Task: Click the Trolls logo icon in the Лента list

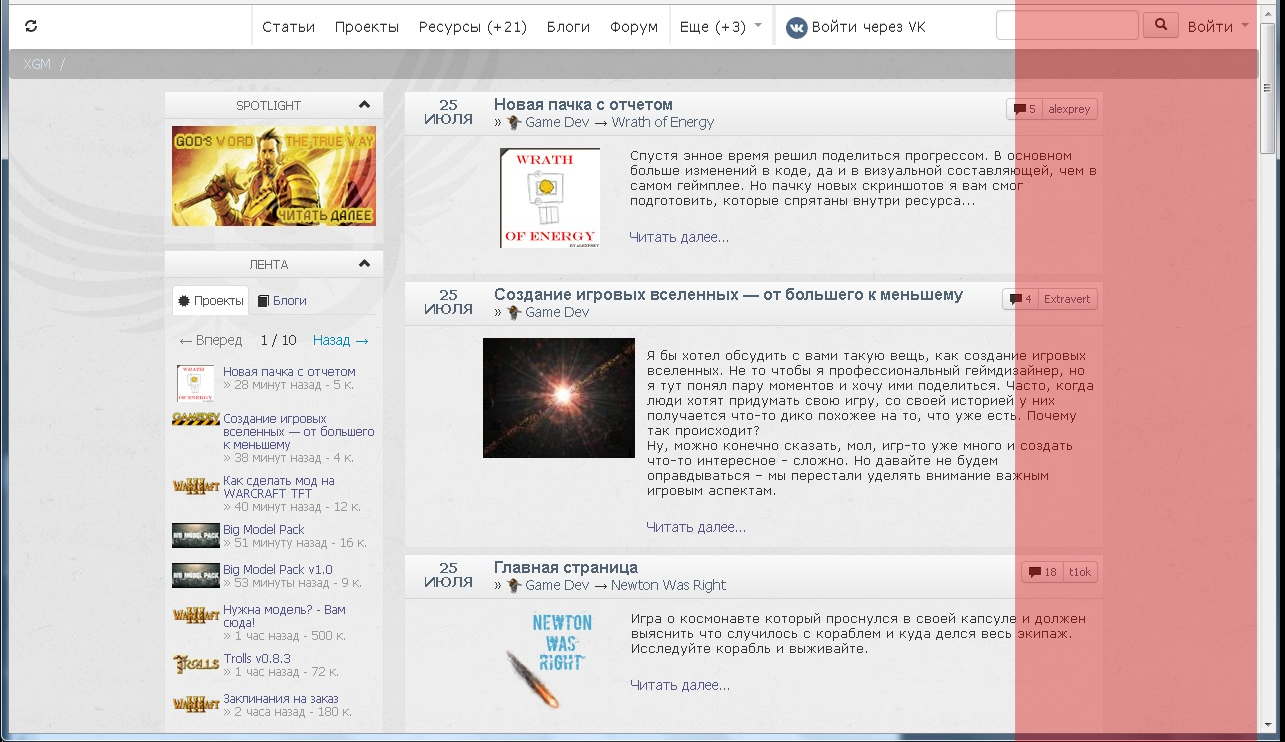Action: pyautogui.click(x=195, y=664)
